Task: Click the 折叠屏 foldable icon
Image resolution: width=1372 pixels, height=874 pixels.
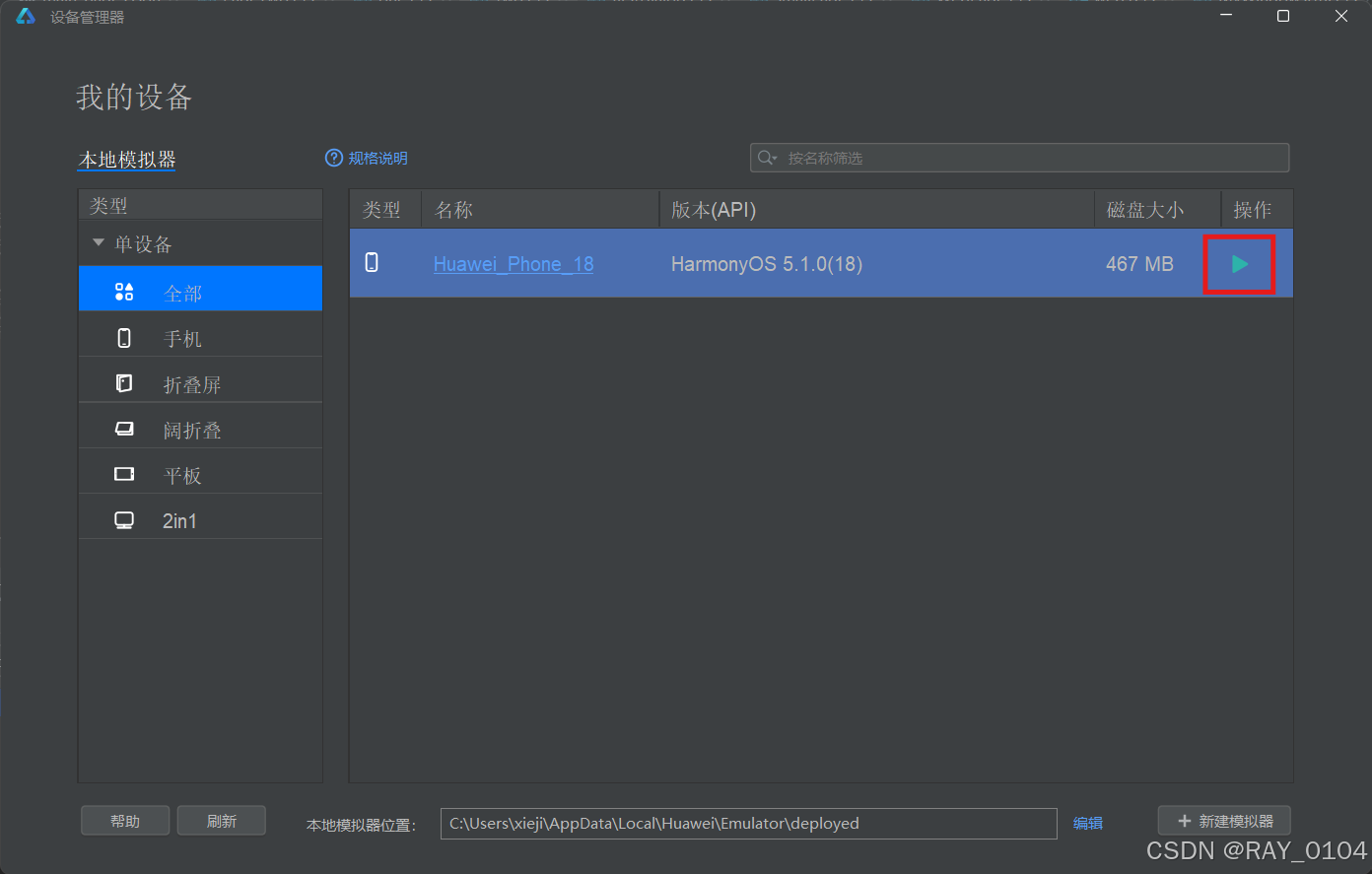Action: click(124, 383)
